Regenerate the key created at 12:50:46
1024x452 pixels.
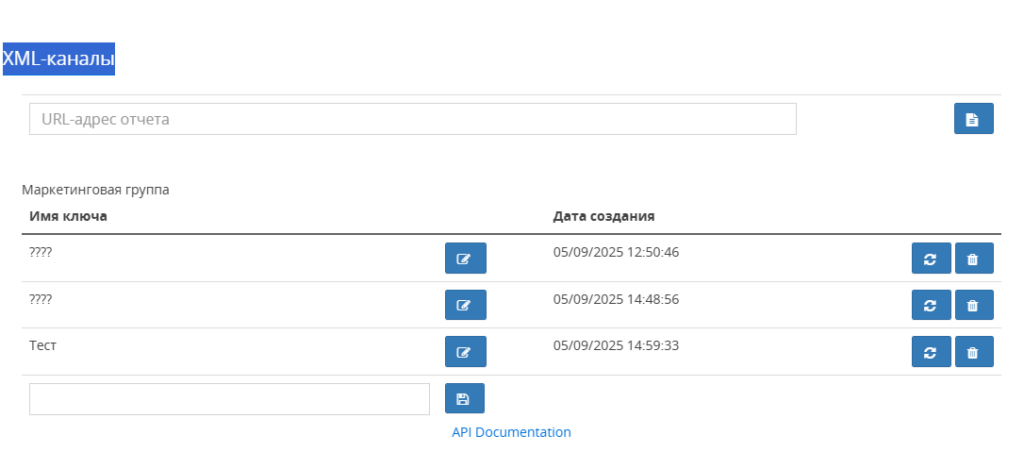point(931,258)
